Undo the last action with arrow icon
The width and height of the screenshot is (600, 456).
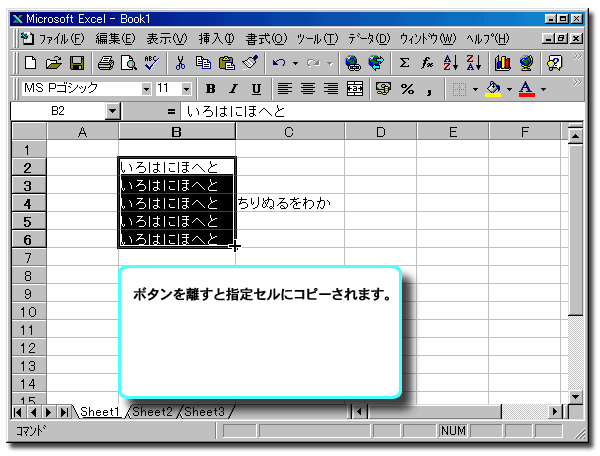[279, 63]
